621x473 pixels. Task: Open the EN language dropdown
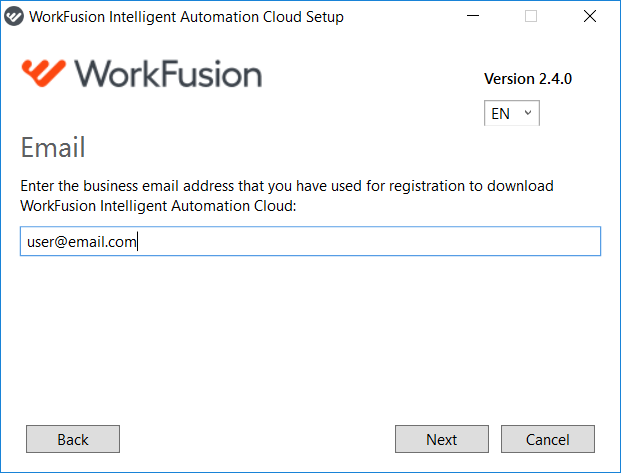[x=512, y=113]
